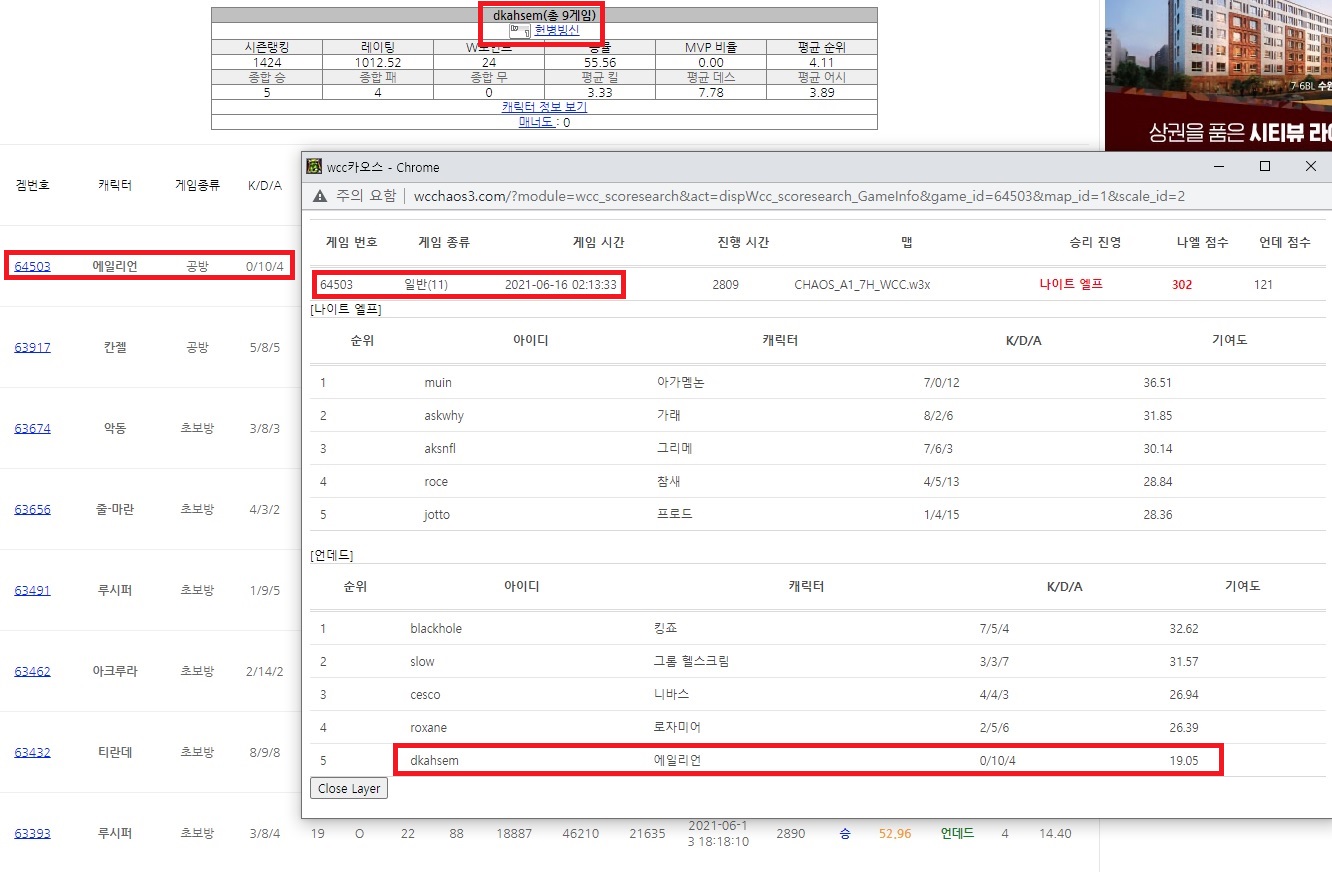Click character 그롬 헬스크림 in slow's row
This screenshot has width=1332, height=872.
click(691, 661)
